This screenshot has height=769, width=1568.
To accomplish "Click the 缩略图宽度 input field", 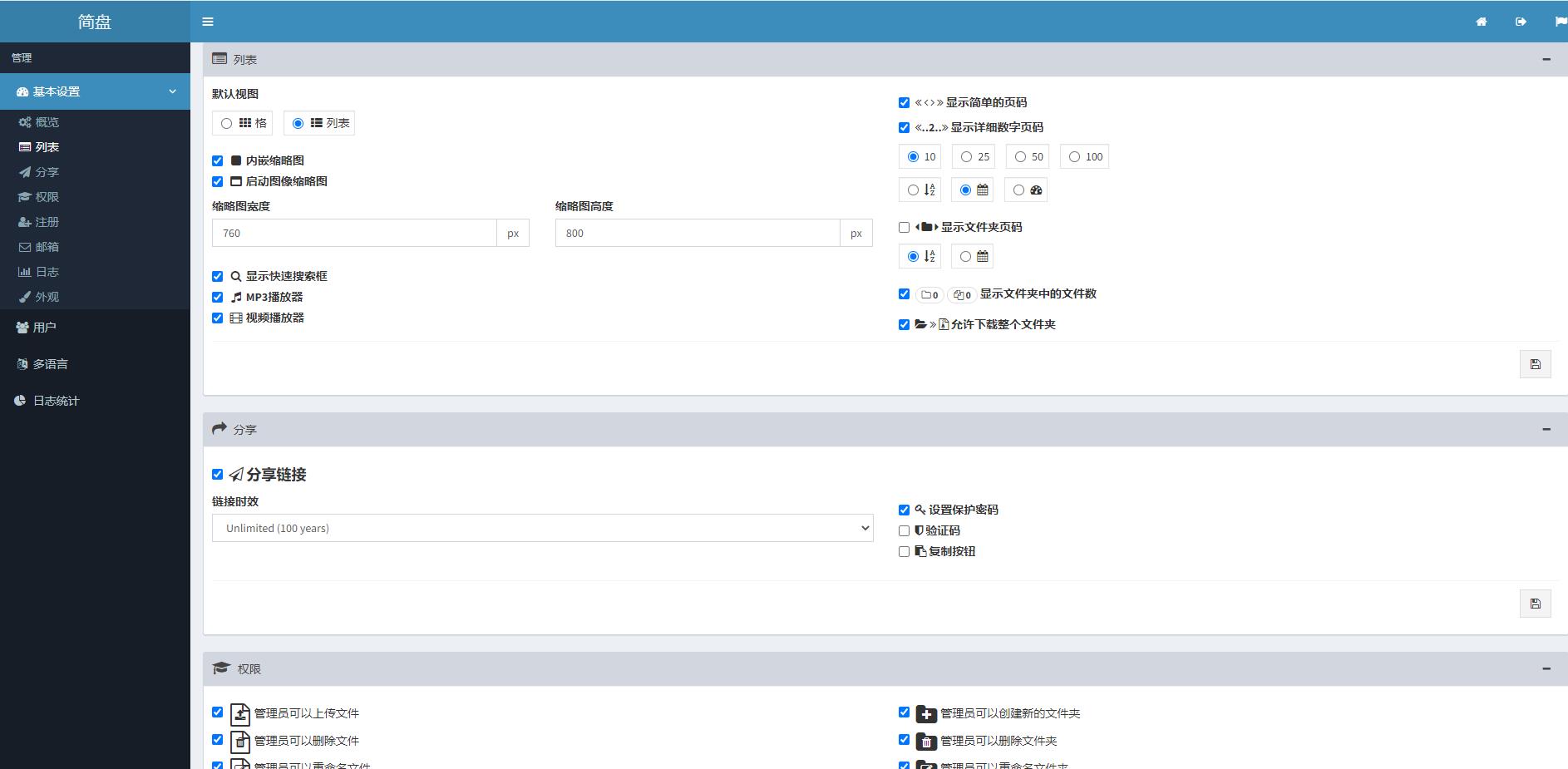I will pos(354,233).
